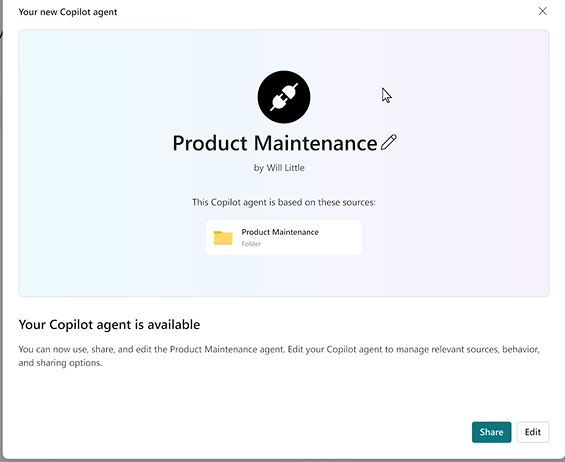This screenshot has height=462, width=565.
Task: Click the 'Folder' label under source name
Action: (x=251, y=244)
